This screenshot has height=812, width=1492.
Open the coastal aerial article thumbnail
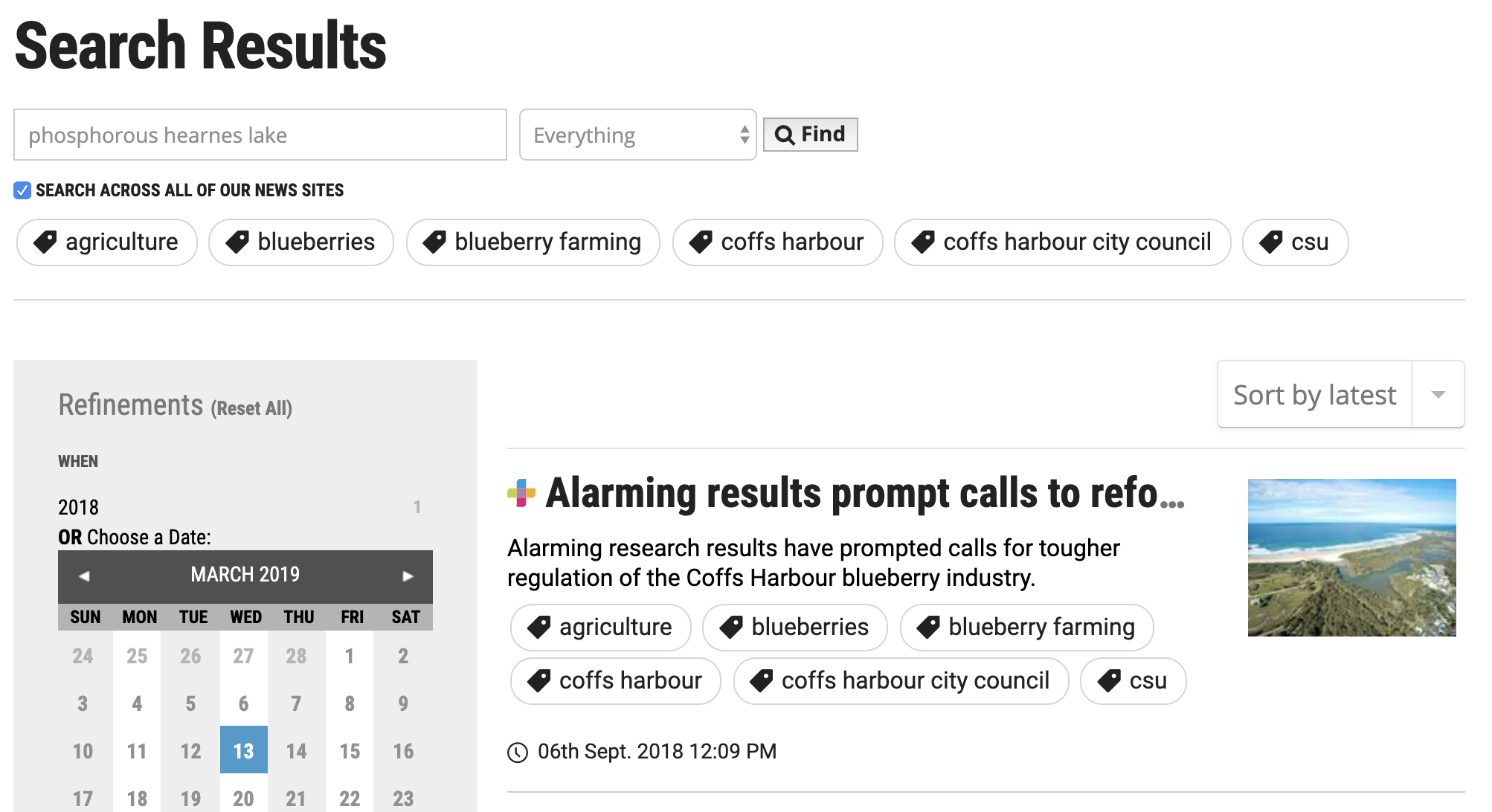[x=1351, y=558]
